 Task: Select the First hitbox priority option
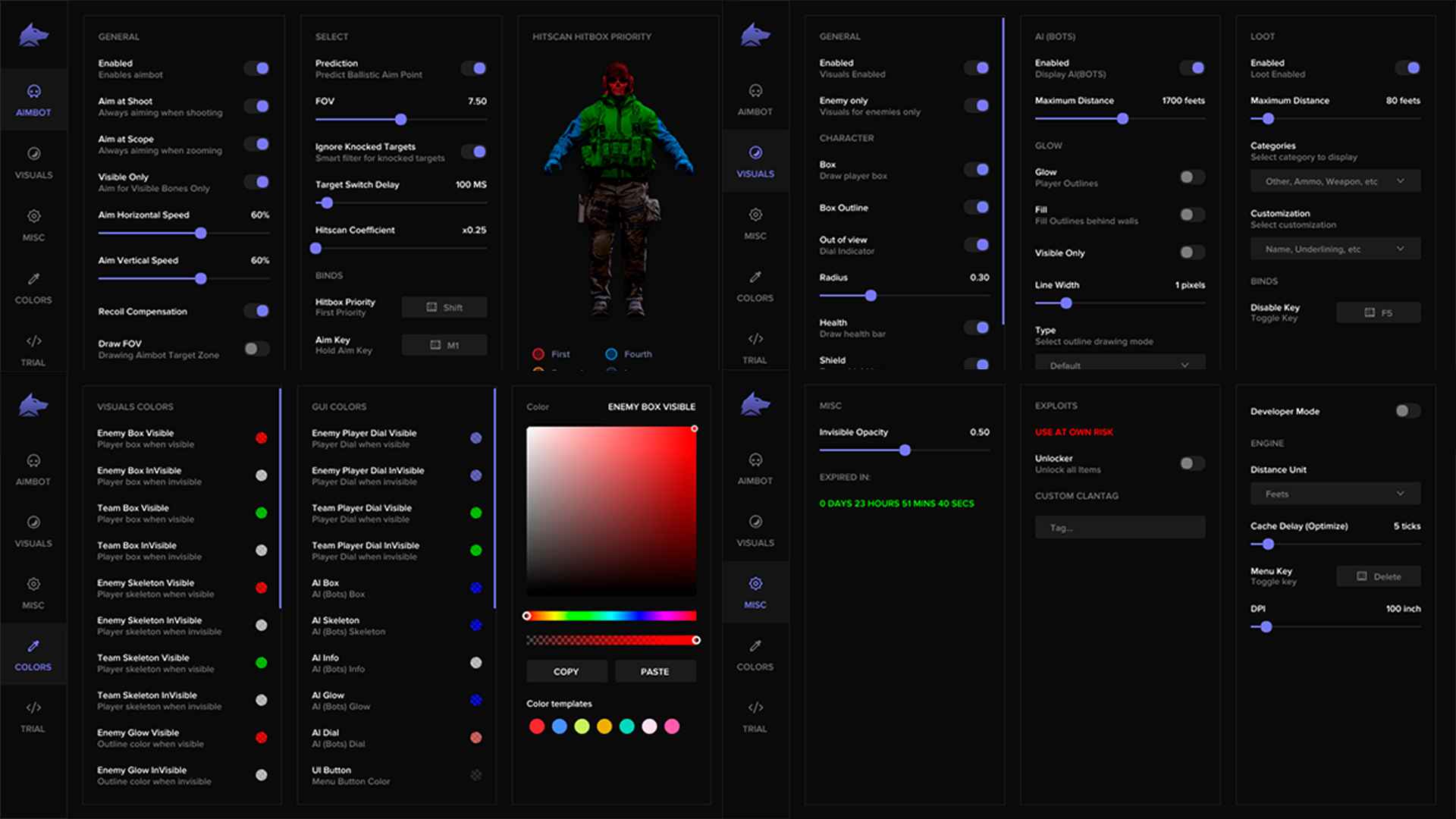coord(538,354)
